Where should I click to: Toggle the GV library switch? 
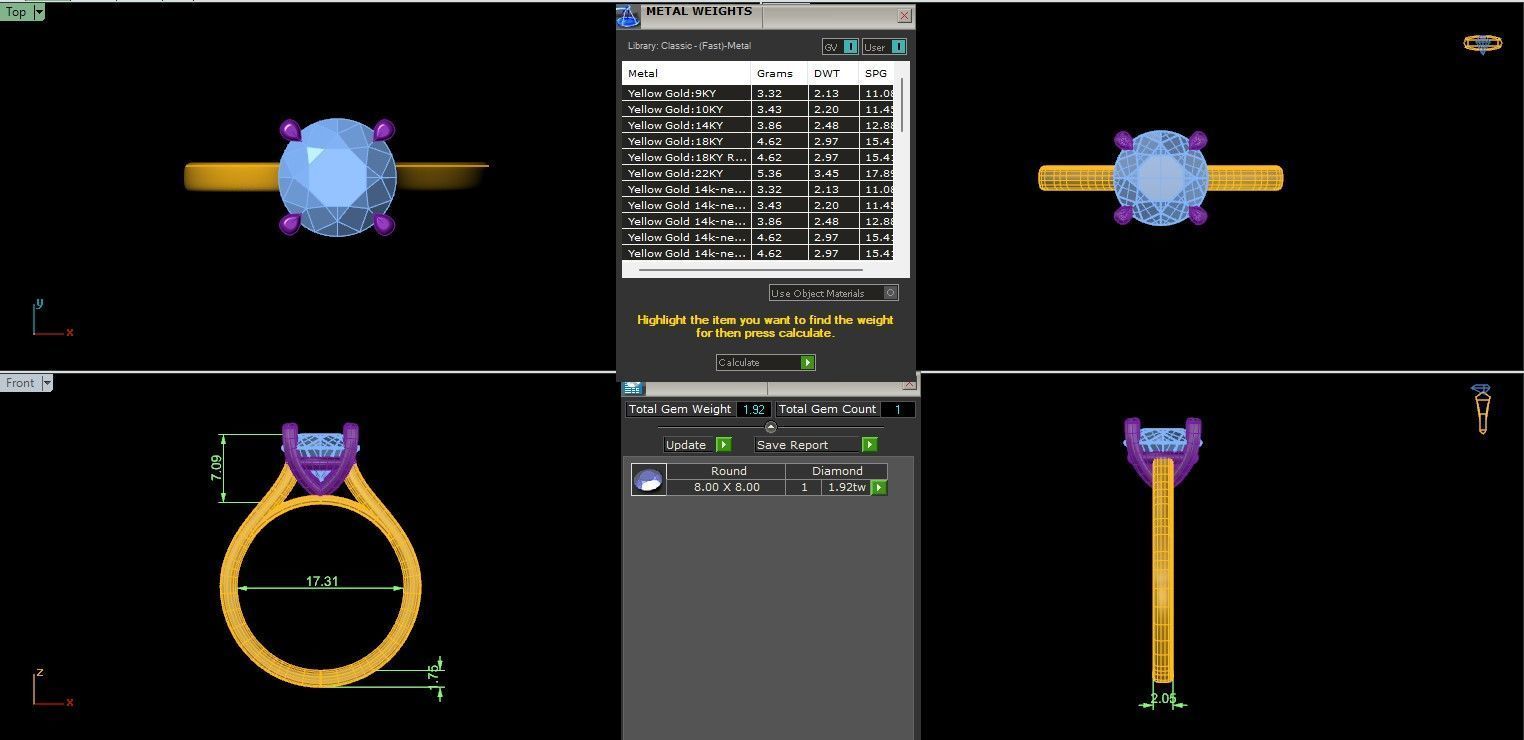[x=840, y=47]
